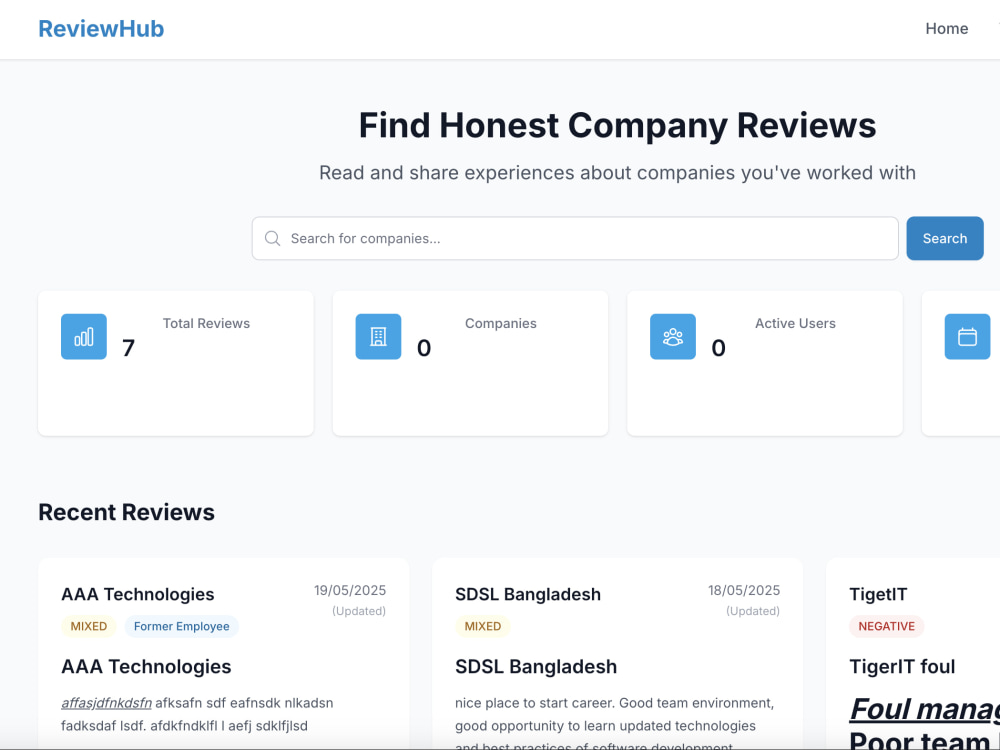Click the Recent Reviews heading

(x=126, y=512)
